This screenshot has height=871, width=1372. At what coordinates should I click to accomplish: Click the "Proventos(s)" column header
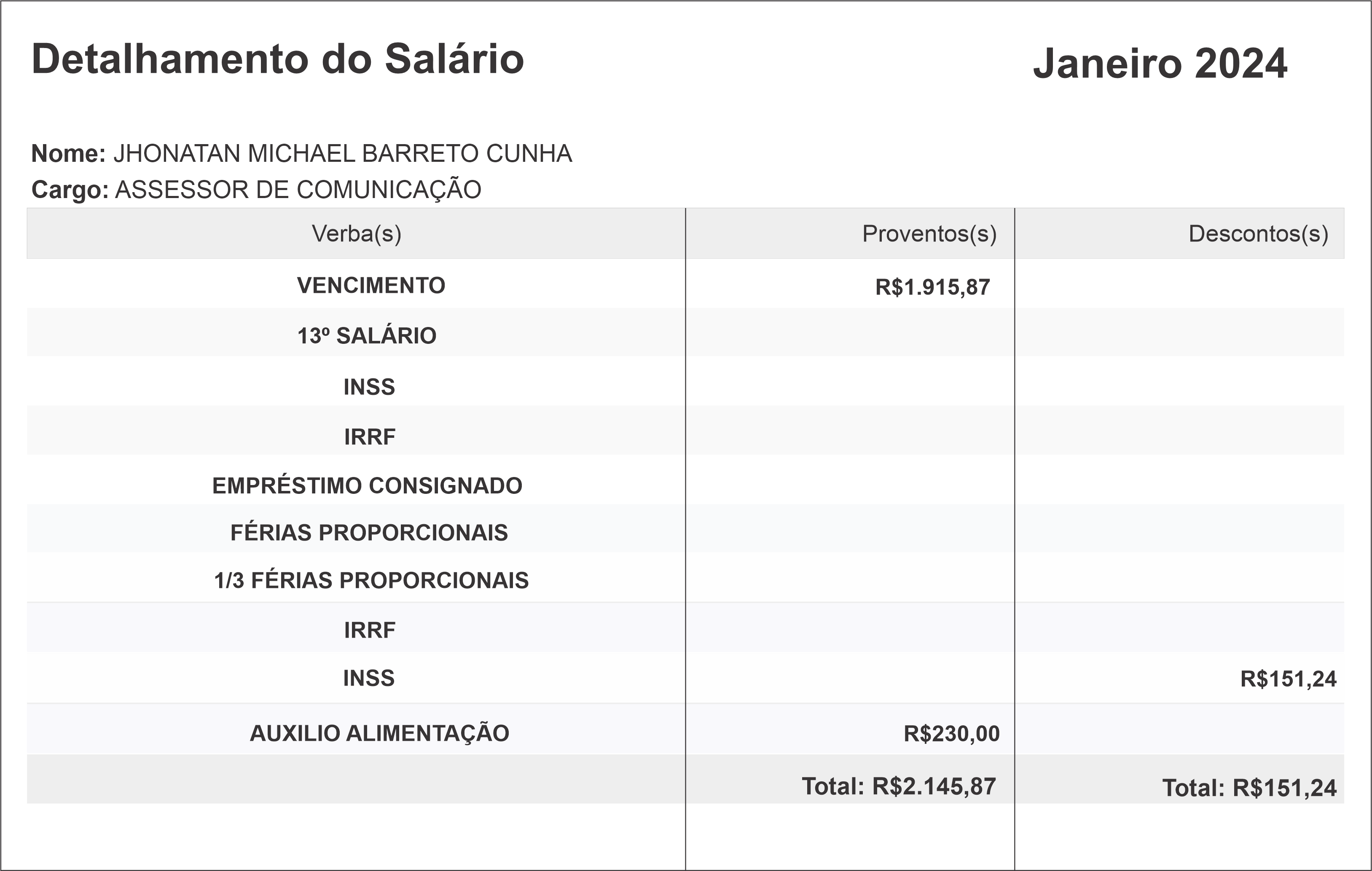tap(929, 233)
